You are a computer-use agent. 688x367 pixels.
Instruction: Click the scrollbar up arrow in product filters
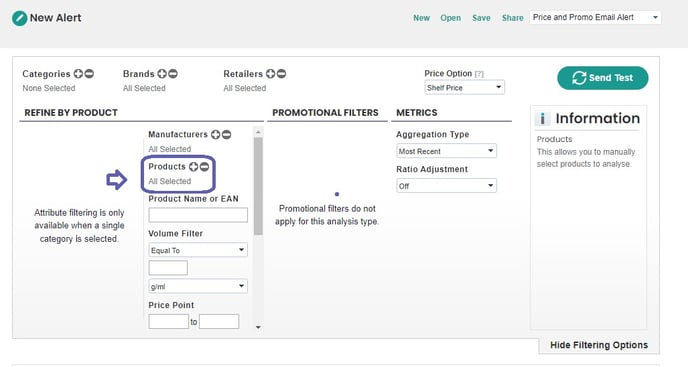point(258,132)
